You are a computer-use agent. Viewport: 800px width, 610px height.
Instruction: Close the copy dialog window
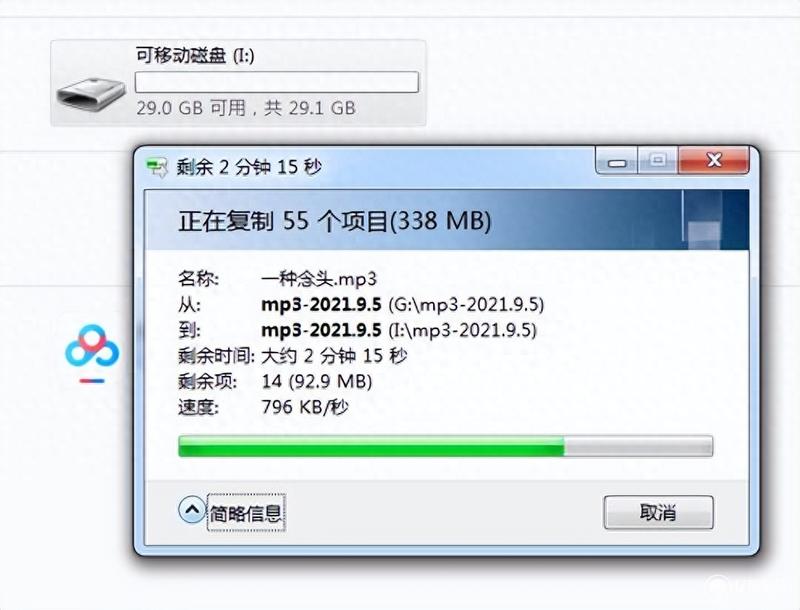point(714,161)
